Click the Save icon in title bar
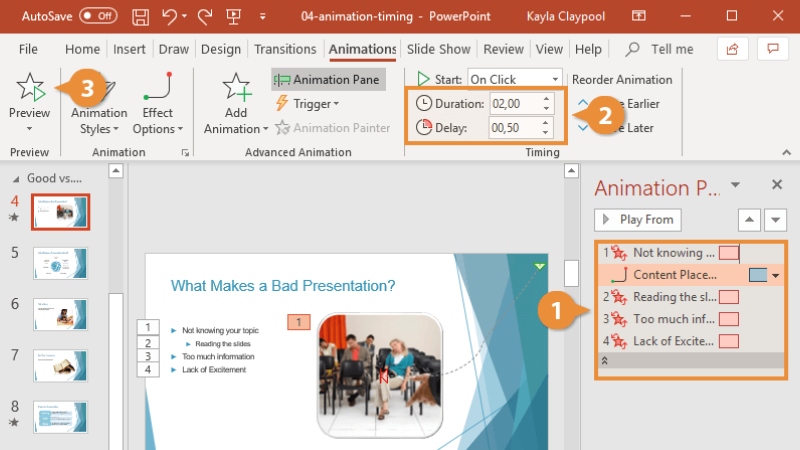The height and width of the screenshot is (450, 800). pos(140,16)
